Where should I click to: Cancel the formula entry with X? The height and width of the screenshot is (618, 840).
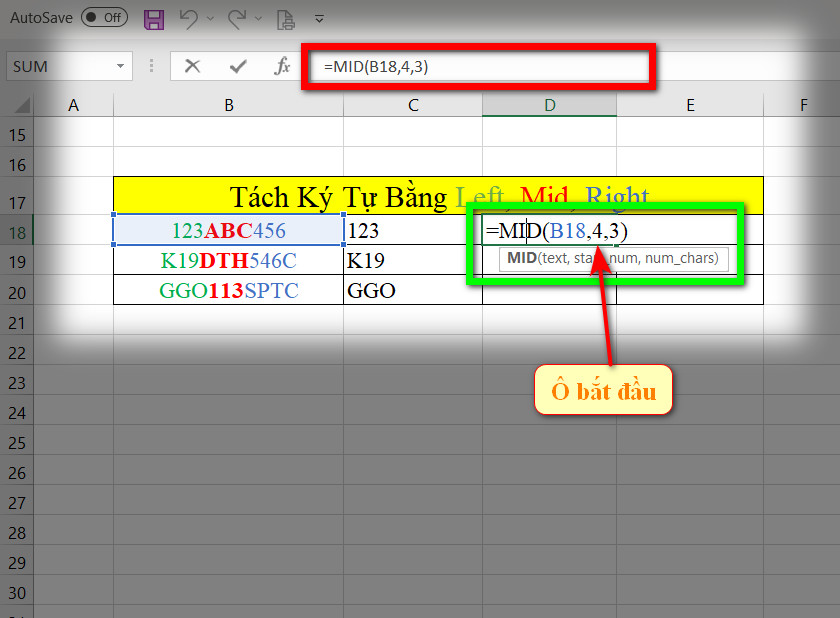[192, 66]
